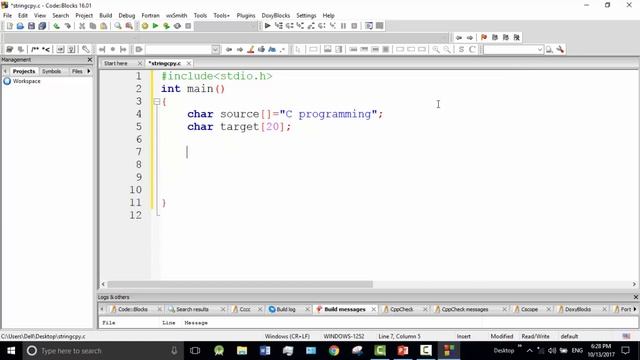
Task: Click the Save all files icon
Action: [x=42, y=26]
